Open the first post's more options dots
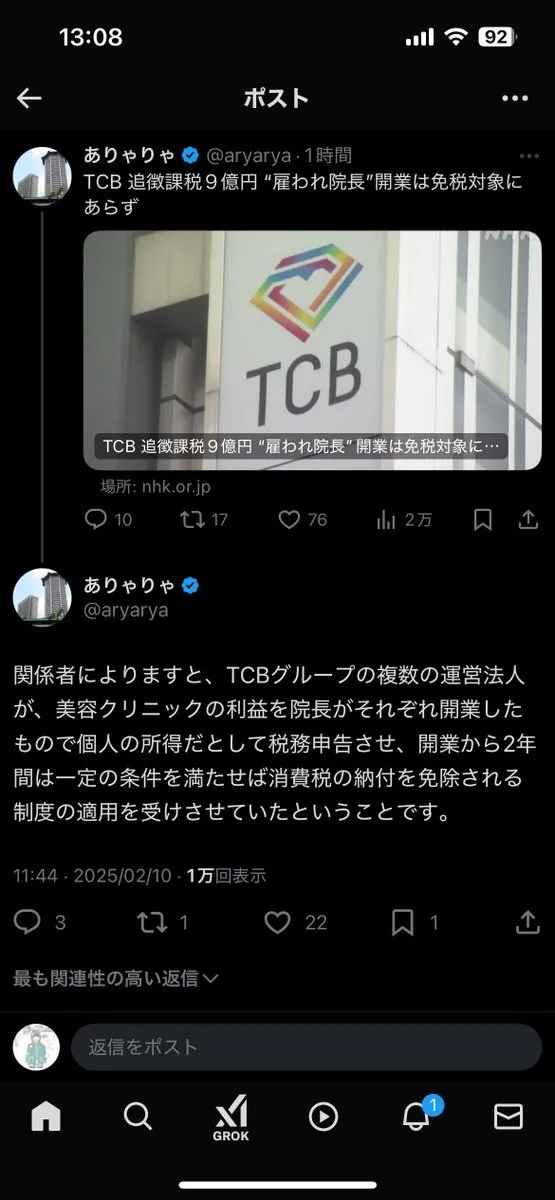The height and width of the screenshot is (1200, 555). click(x=529, y=156)
